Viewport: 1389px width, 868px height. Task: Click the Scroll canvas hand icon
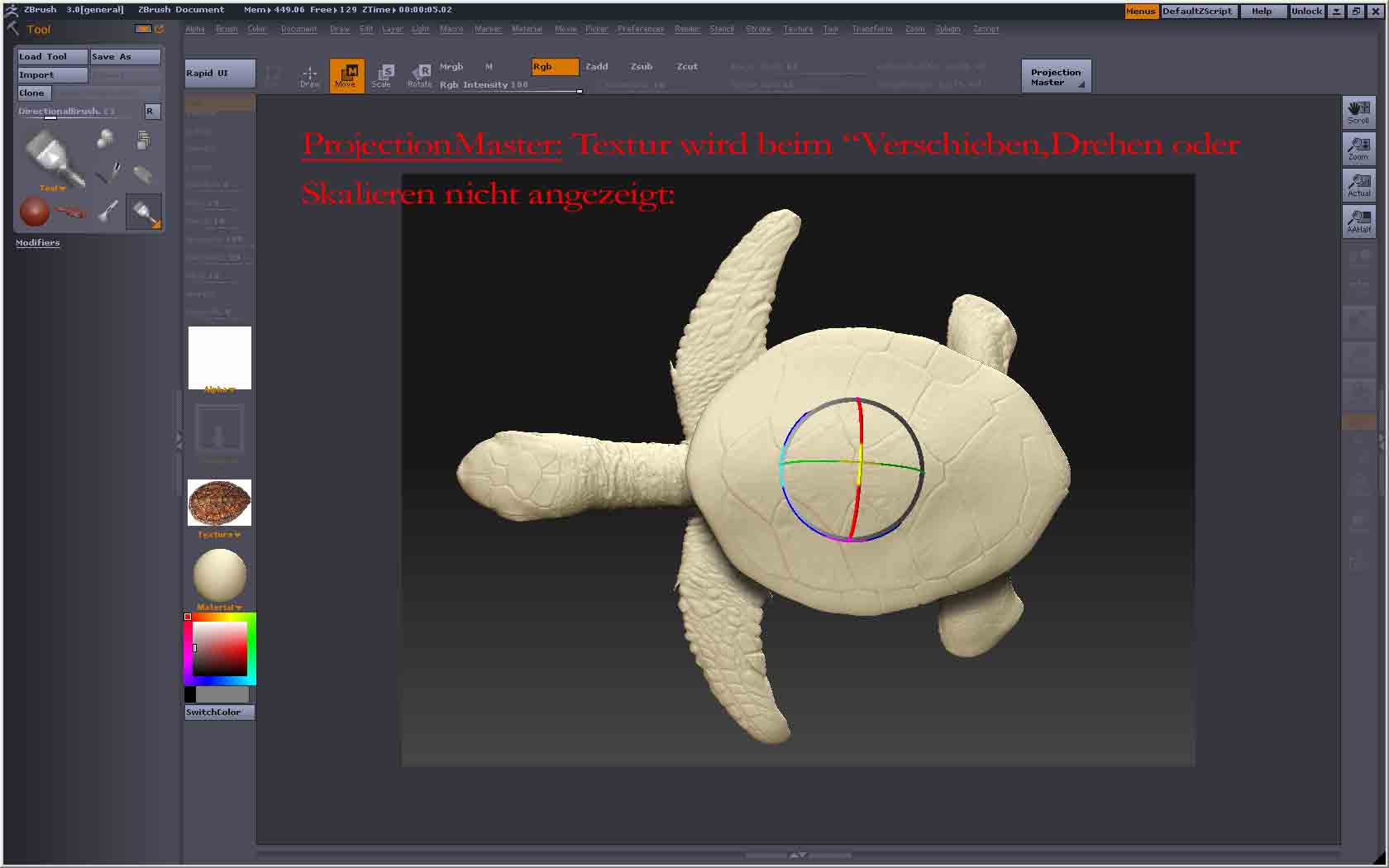[x=1358, y=112]
